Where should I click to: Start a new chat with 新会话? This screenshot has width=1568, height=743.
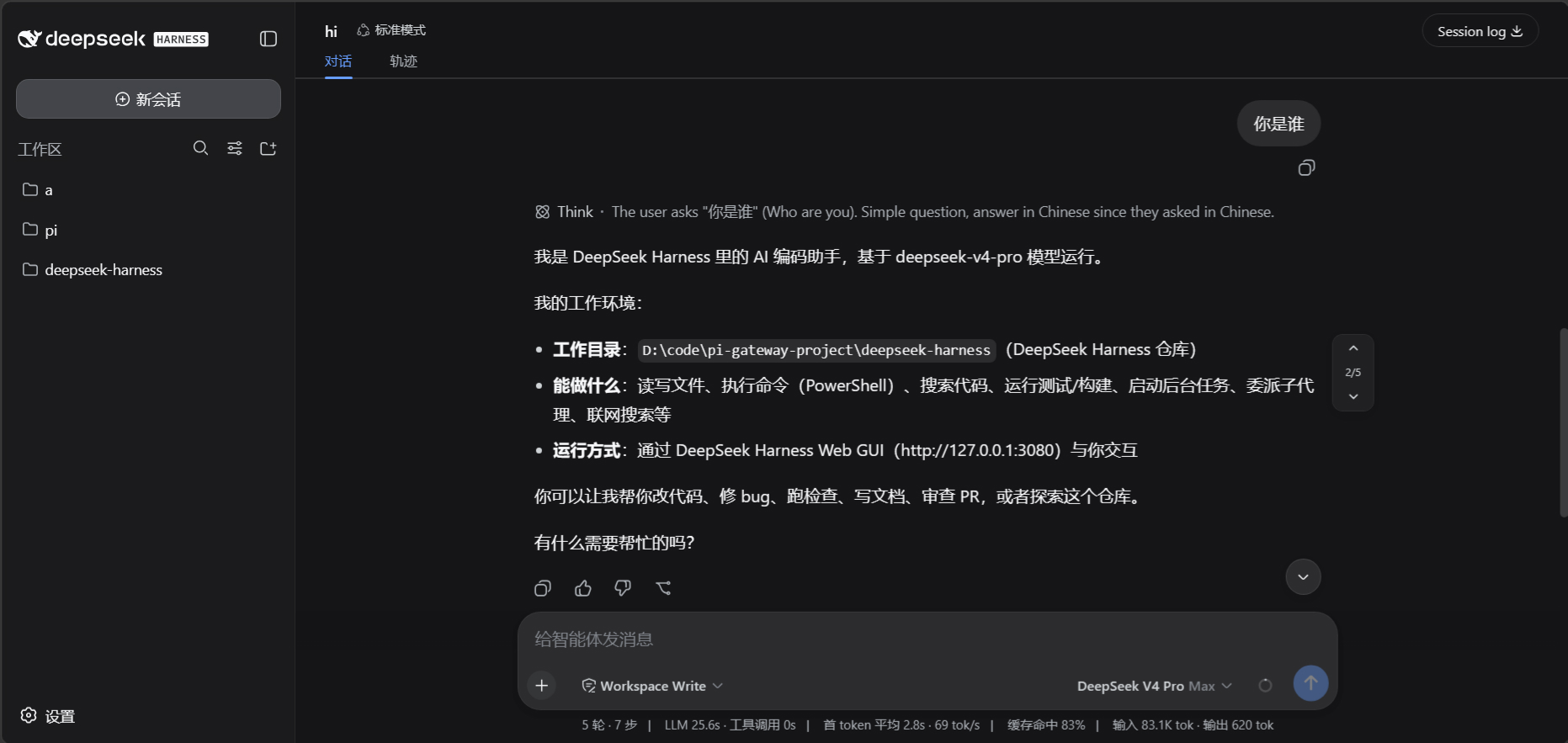[148, 99]
